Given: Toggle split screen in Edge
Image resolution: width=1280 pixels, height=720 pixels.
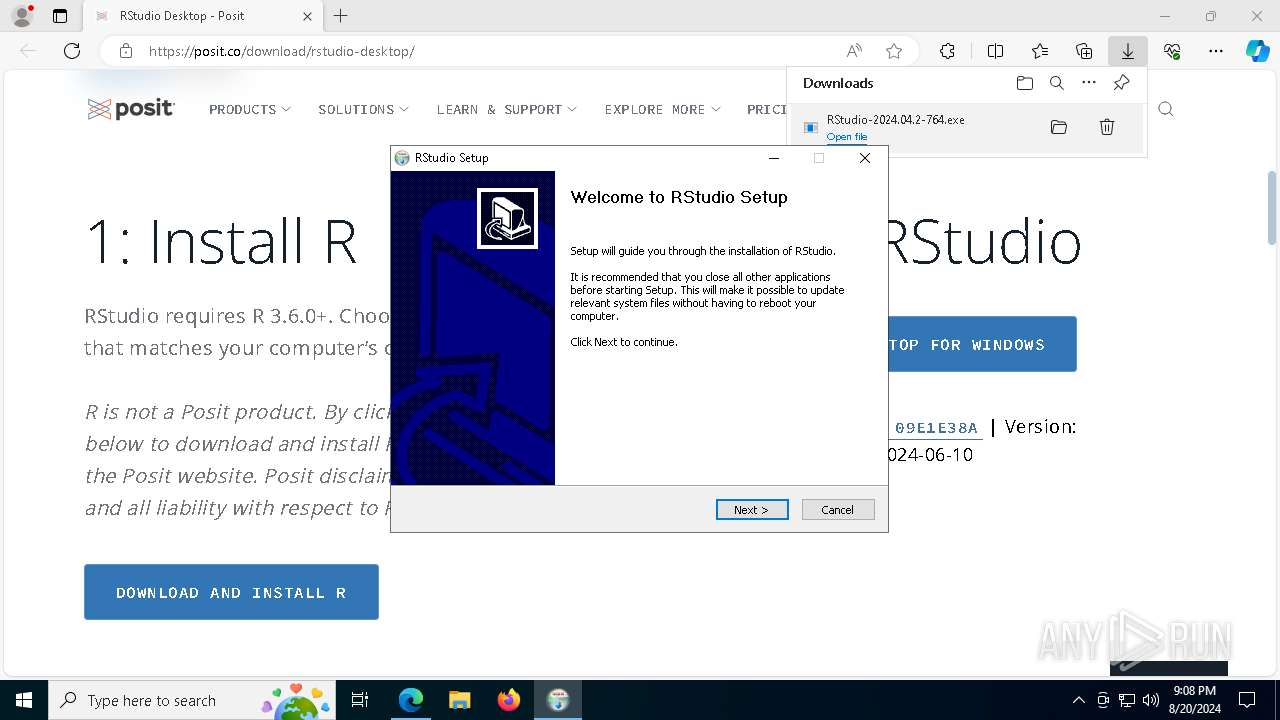Looking at the screenshot, I should click(x=995, y=51).
